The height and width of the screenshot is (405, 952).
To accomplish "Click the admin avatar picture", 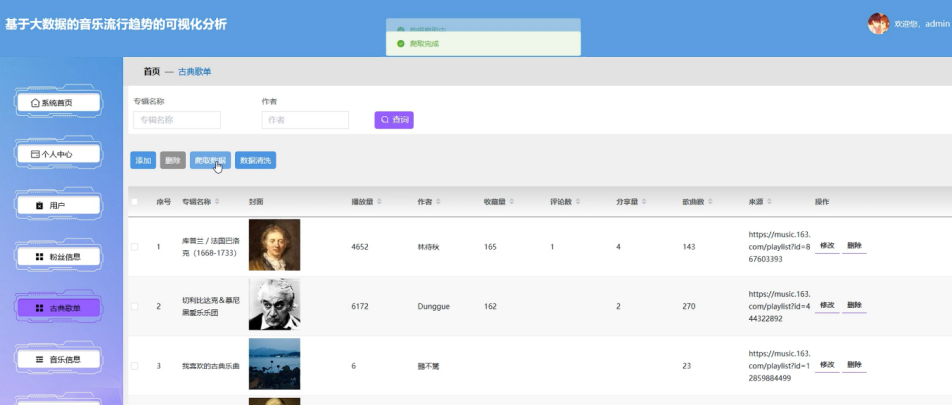I will click(x=878, y=24).
